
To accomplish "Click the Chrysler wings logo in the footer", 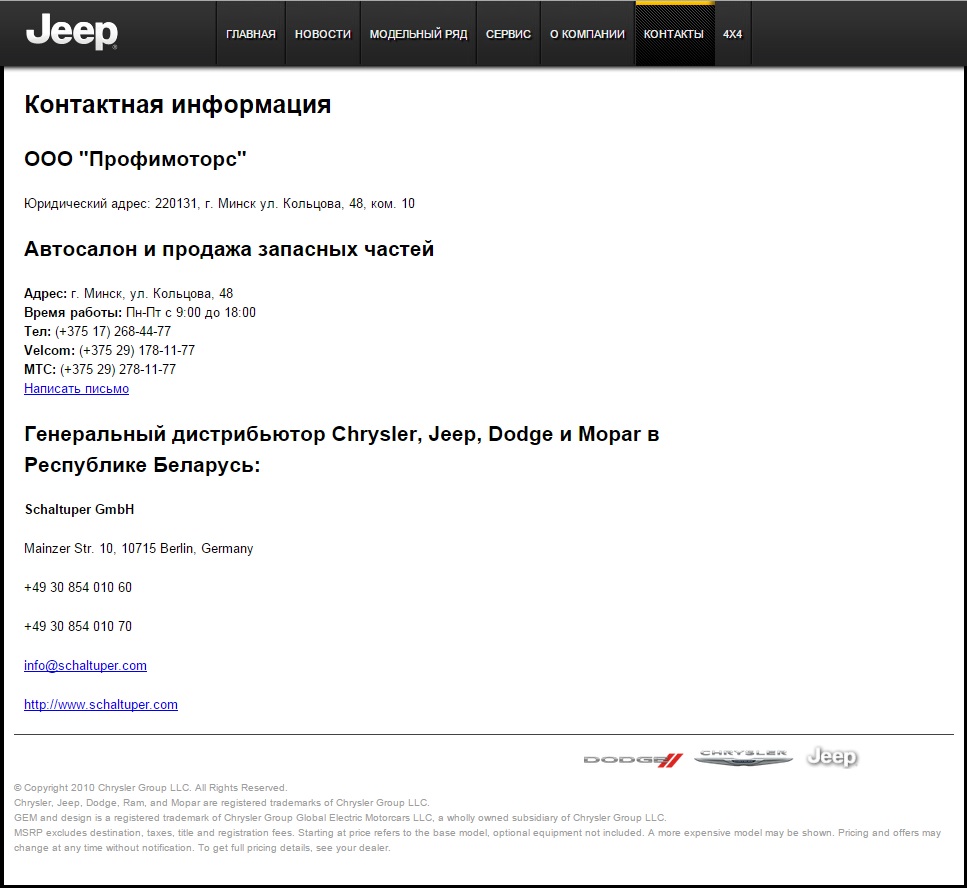I will 743,758.
